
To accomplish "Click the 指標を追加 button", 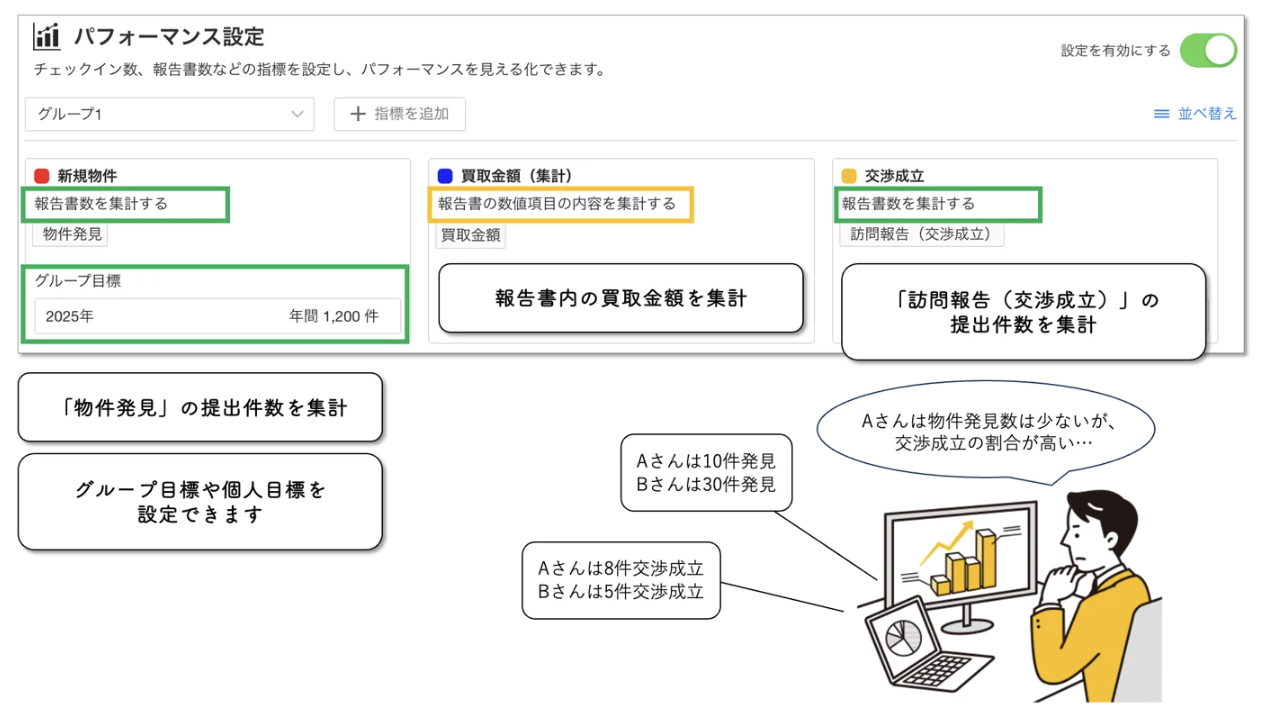I will point(400,114).
